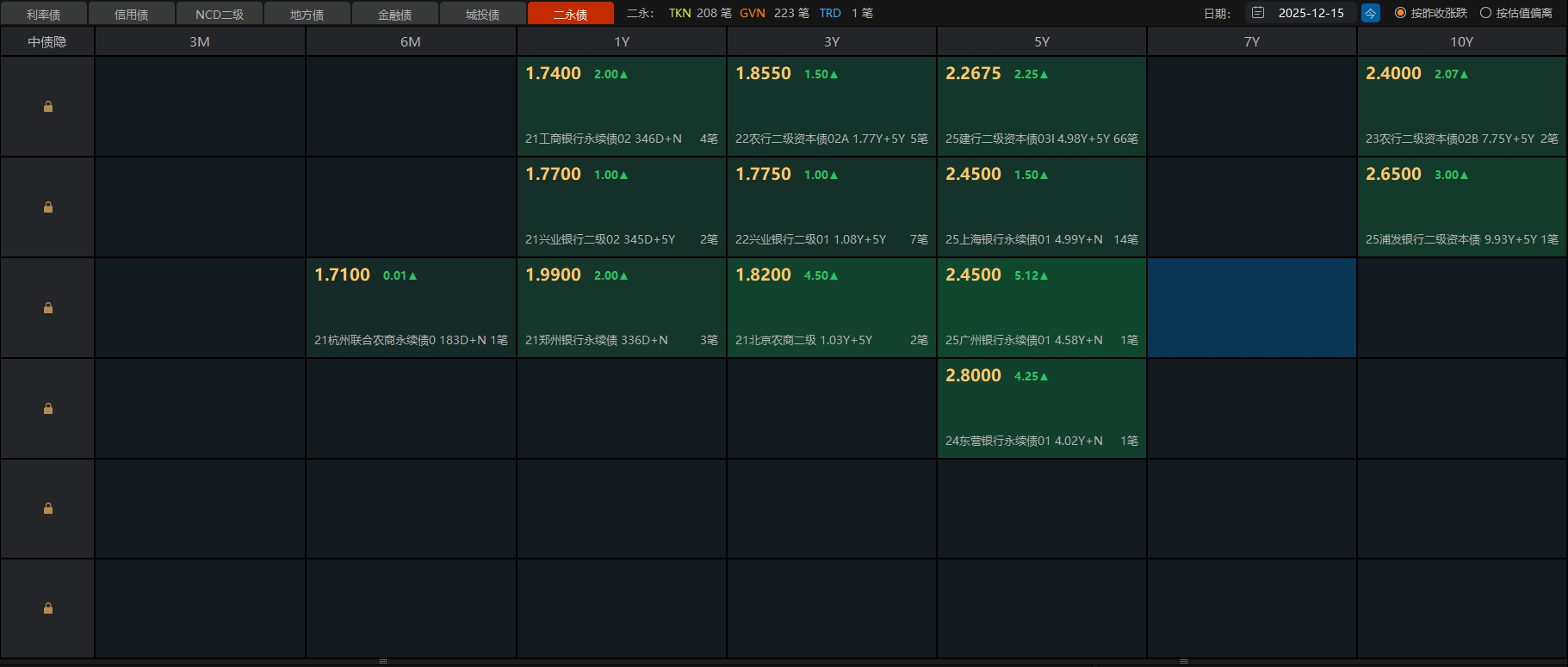
Task: Toggle lock in the 24东营银行永续债01 row
Action: pos(48,409)
